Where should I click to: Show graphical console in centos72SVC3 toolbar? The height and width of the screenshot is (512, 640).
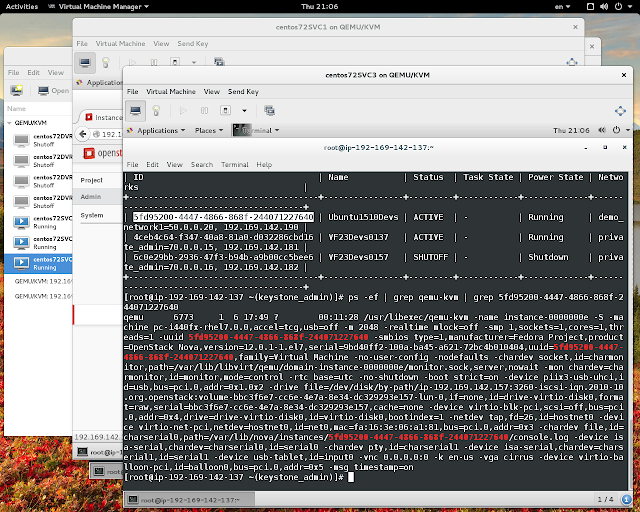[135, 110]
